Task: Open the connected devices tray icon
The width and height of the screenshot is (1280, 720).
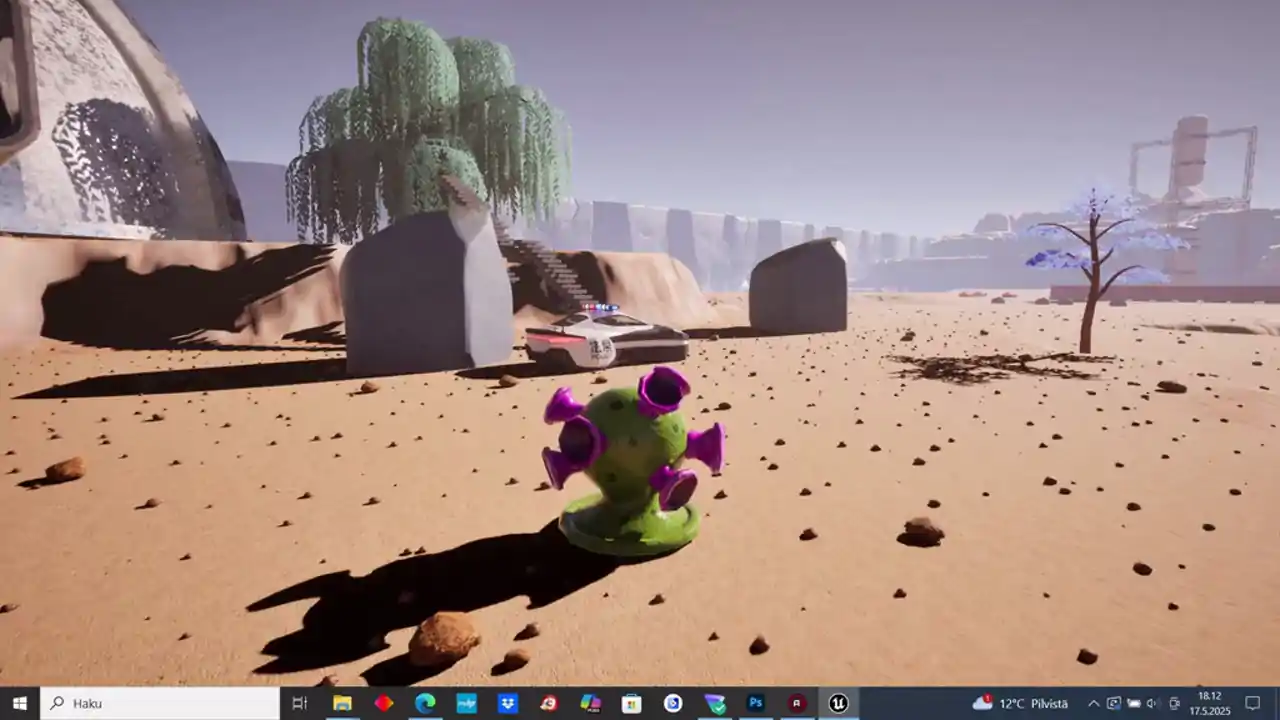Action: 1173,703
